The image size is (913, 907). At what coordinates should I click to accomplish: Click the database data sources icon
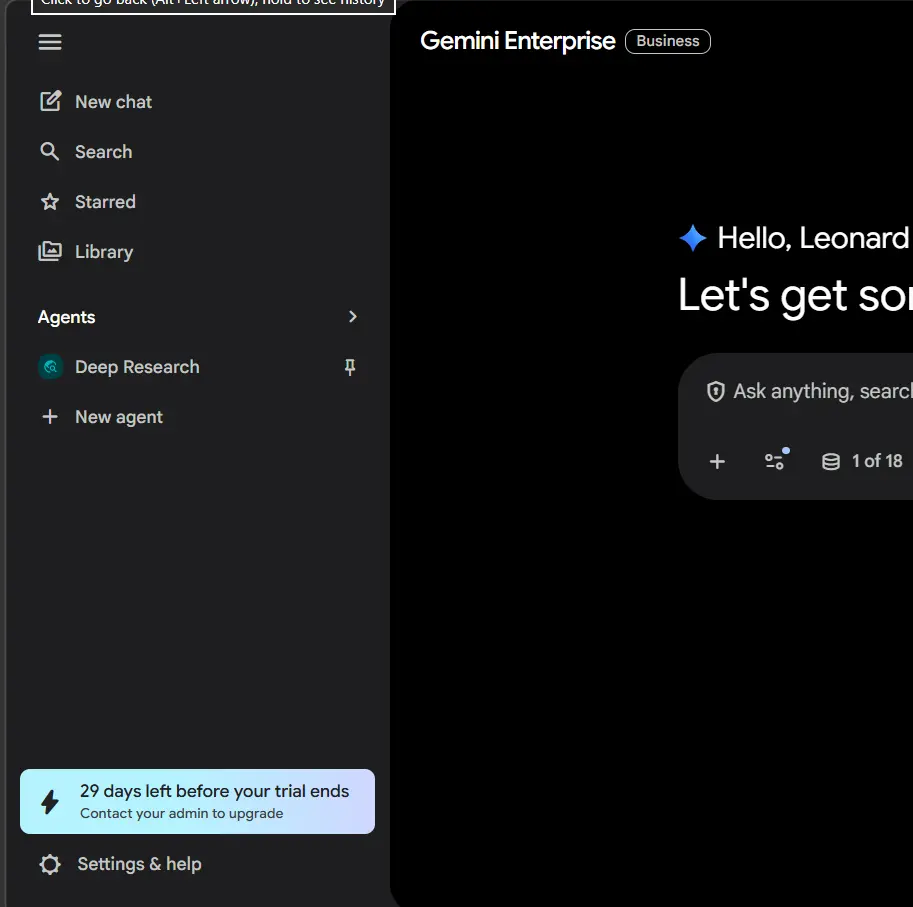tap(831, 462)
